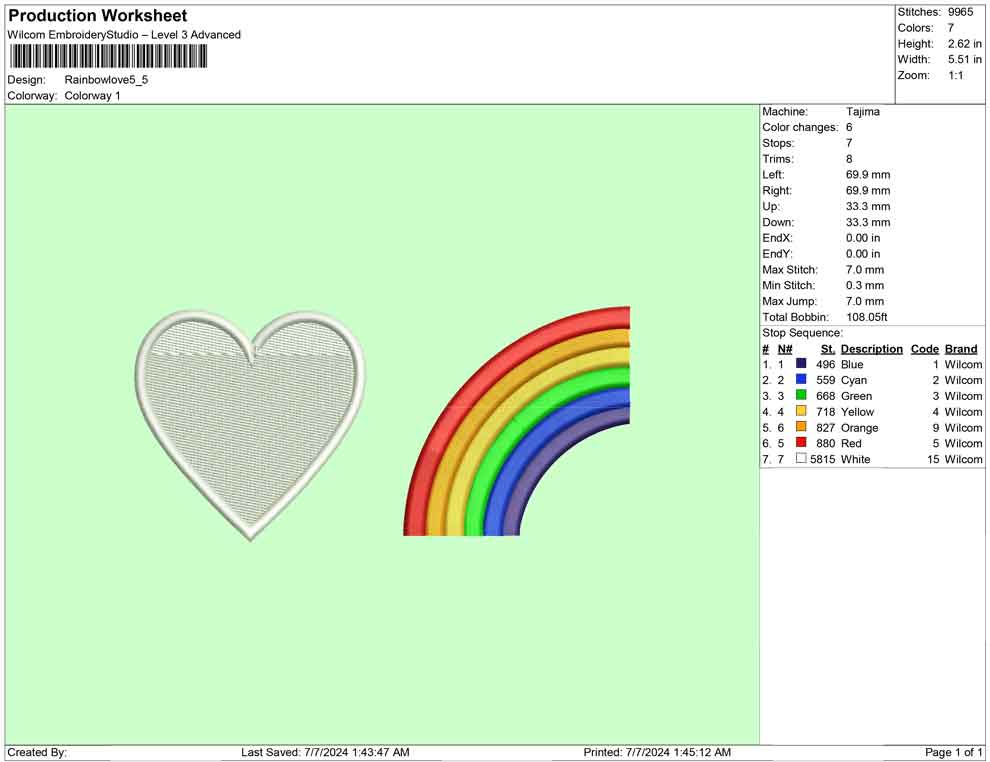
Task: Select the Yellow color swatch
Action: tap(800, 412)
